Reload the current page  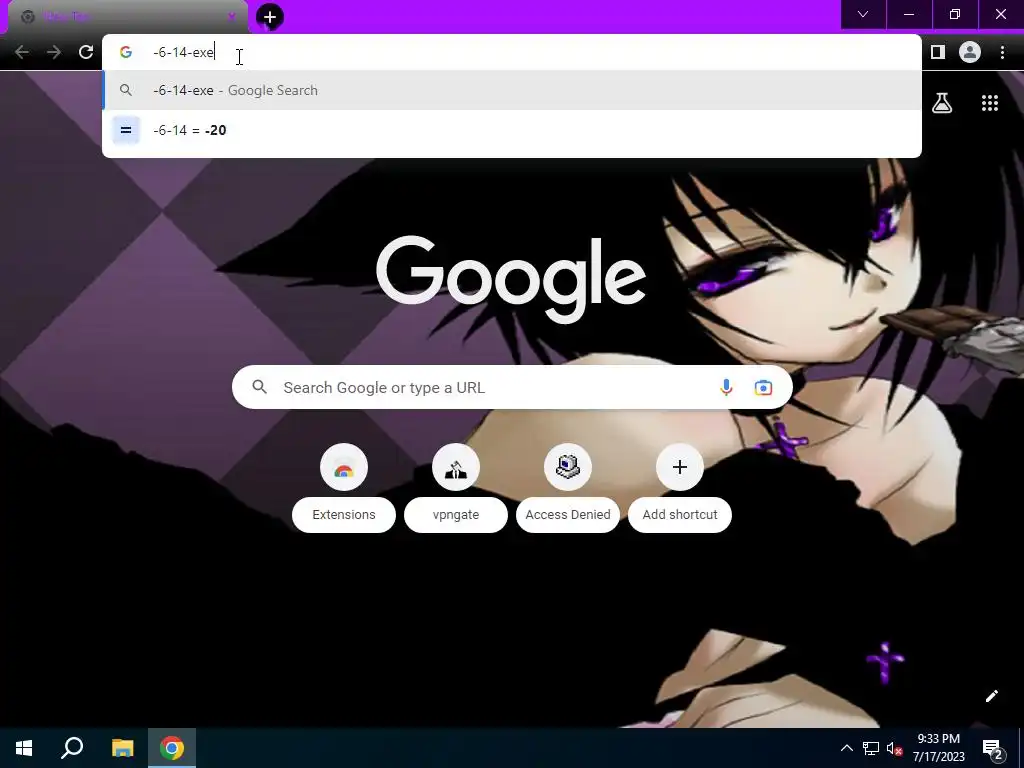click(x=86, y=52)
